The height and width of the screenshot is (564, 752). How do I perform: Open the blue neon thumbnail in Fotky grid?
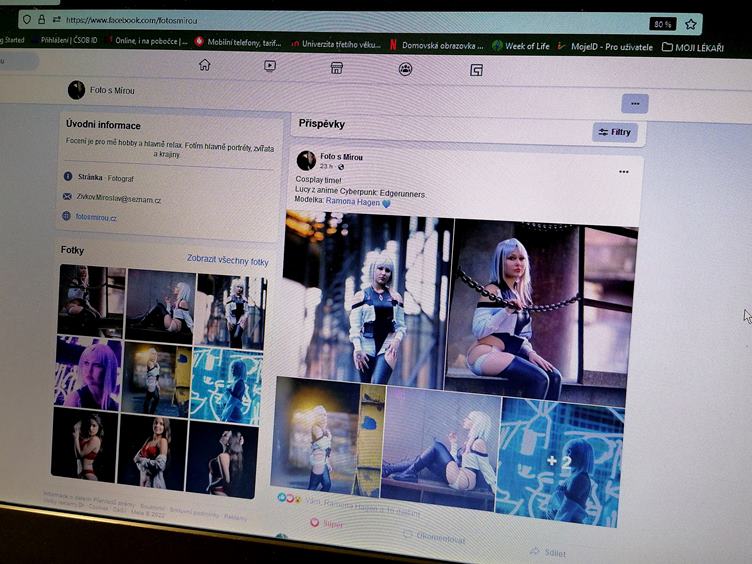(225, 387)
